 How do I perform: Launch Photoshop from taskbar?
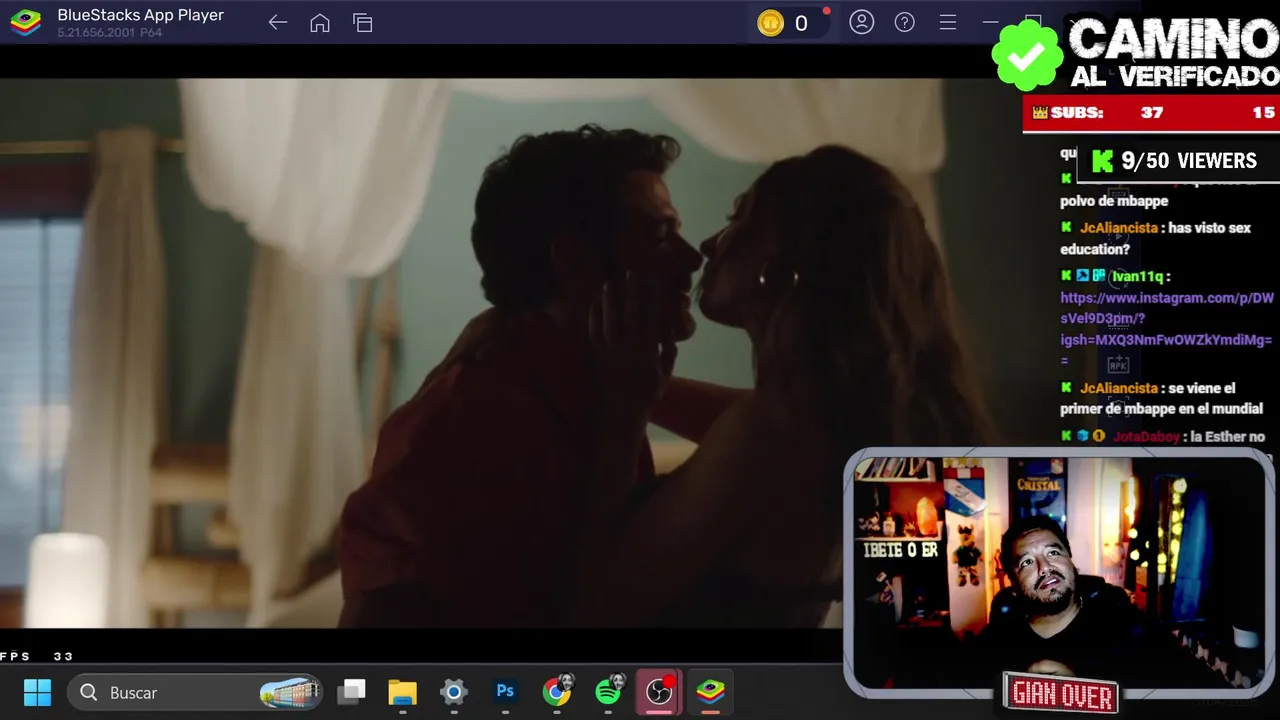pos(505,691)
